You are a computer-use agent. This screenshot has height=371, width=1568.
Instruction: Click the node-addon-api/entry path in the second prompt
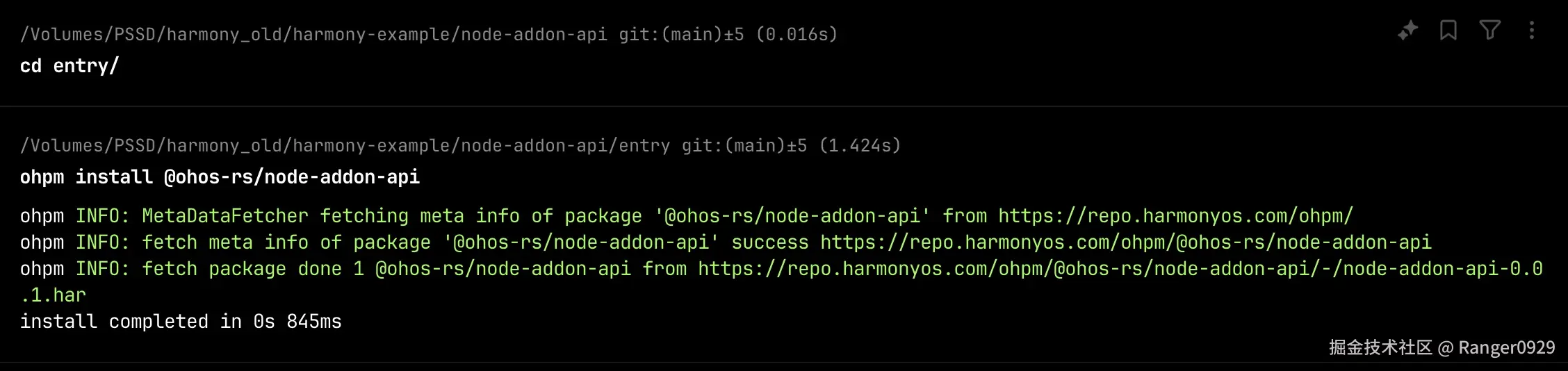(345, 145)
